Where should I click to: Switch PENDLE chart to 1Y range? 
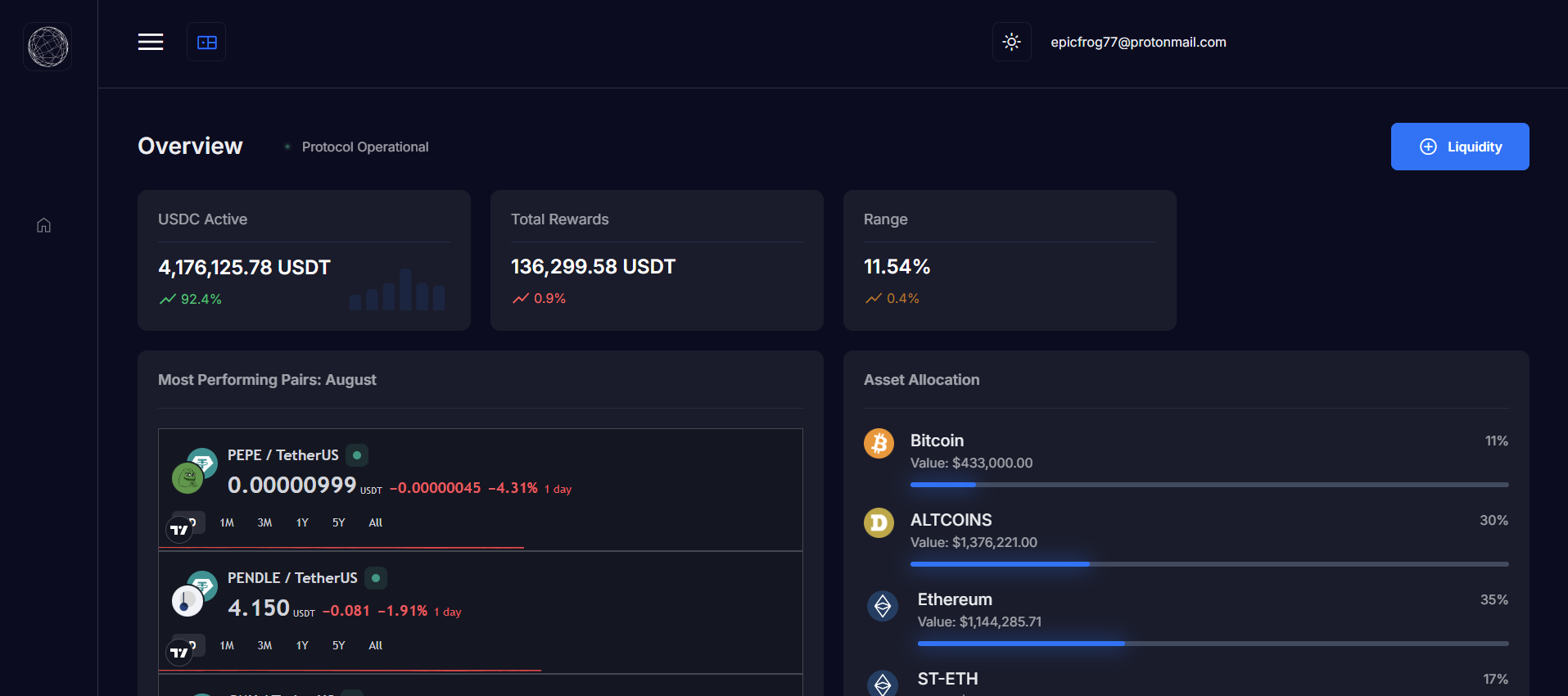(x=302, y=645)
